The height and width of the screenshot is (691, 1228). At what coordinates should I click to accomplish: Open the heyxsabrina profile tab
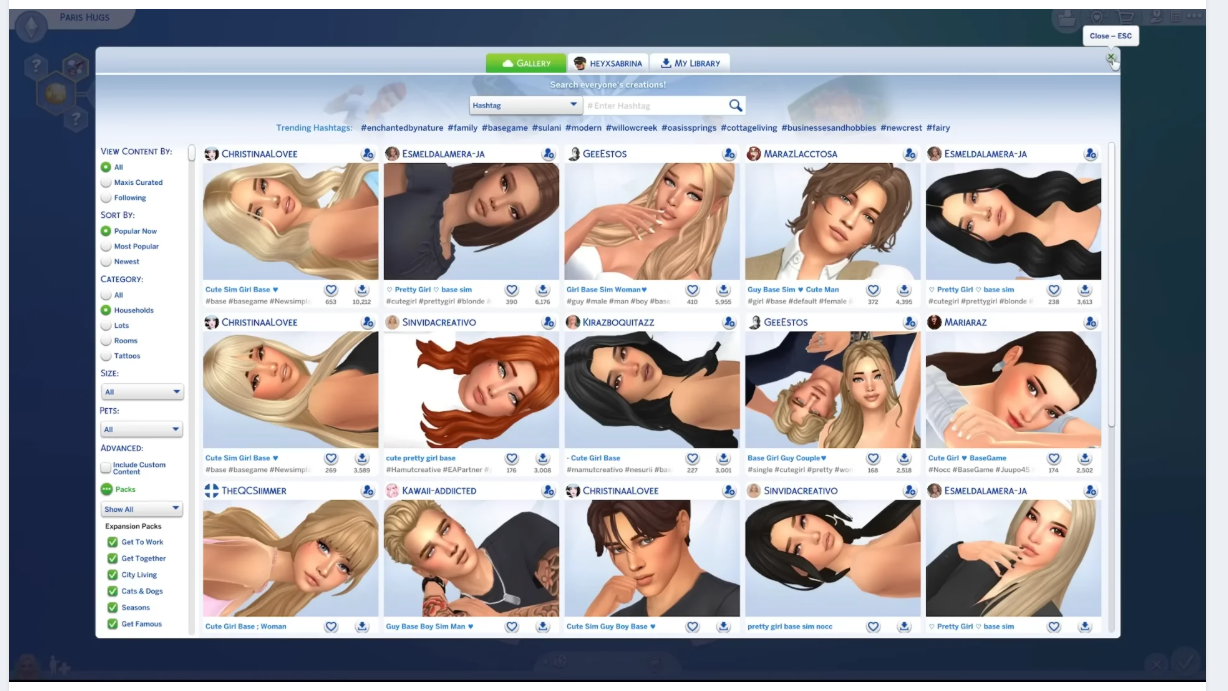tap(608, 63)
